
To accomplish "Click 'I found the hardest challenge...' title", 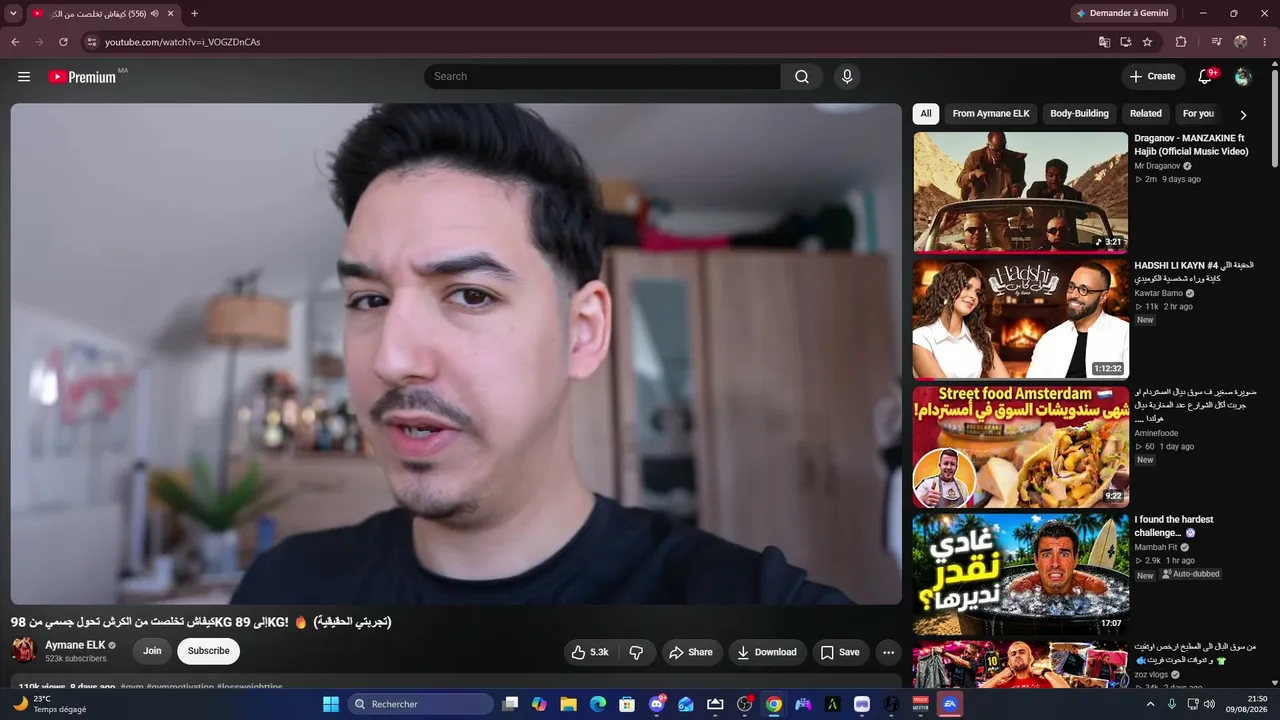I will coord(1174,526).
